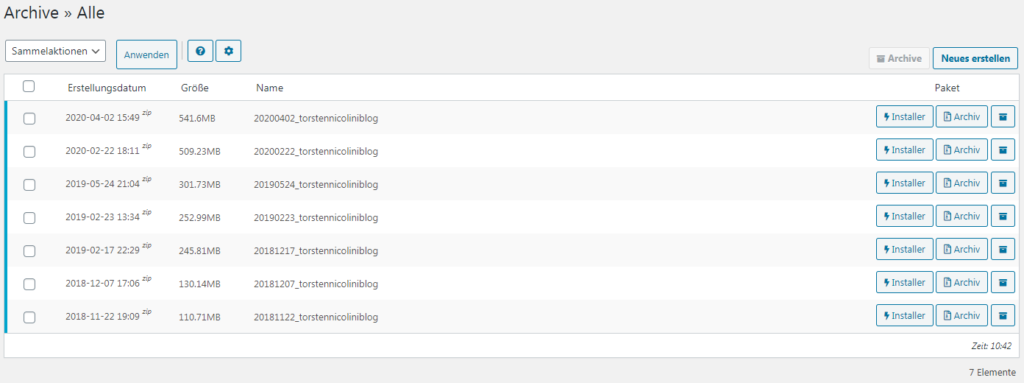Viewport: 1024px width, 383px height.
Task: Click the Anwenden button
Action: tap(147, 55)
